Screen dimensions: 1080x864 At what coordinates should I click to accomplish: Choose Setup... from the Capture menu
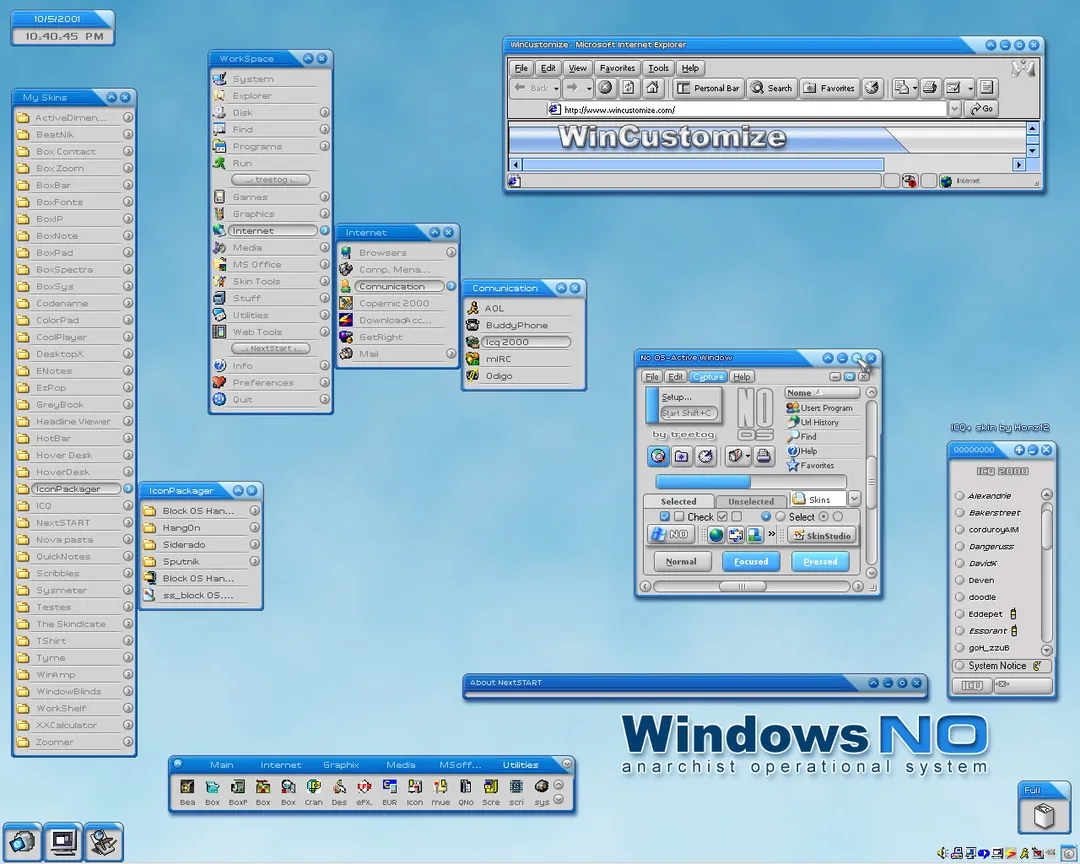click(x=676, y=397)
